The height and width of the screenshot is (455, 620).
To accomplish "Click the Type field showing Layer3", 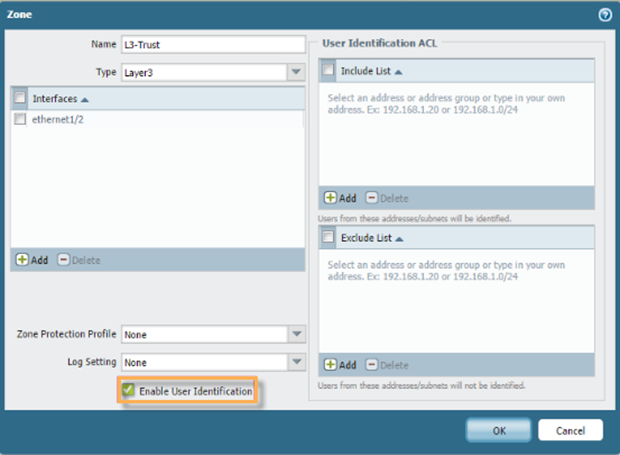I will 204,72.
